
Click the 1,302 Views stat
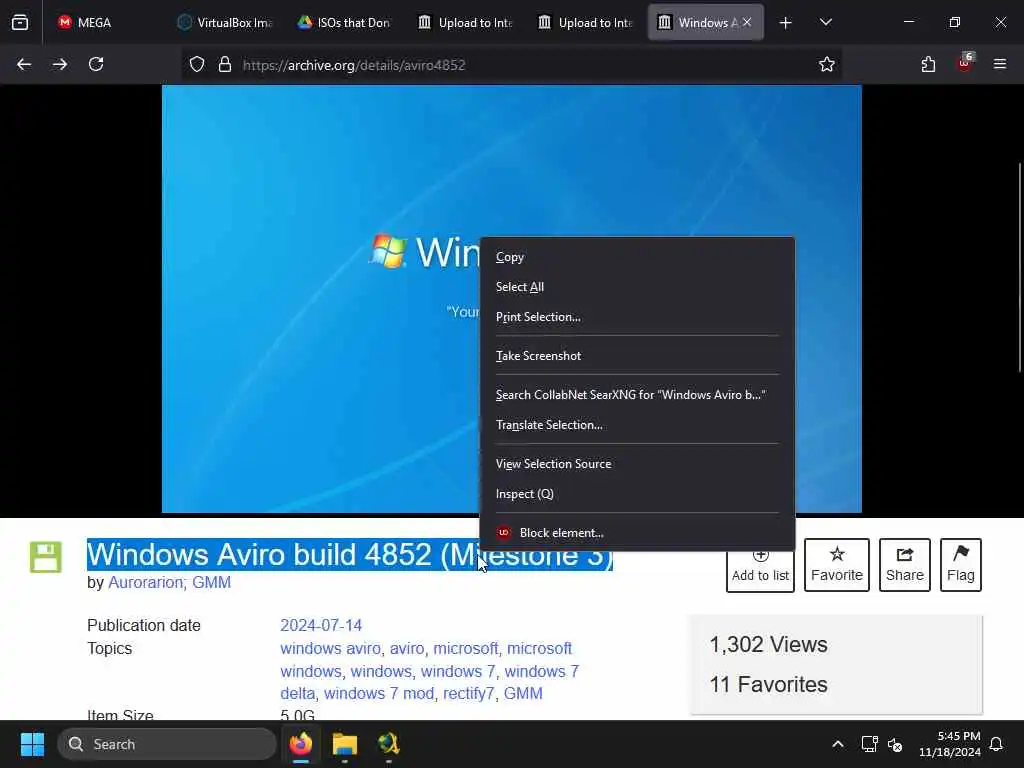[x=768, y=645]
